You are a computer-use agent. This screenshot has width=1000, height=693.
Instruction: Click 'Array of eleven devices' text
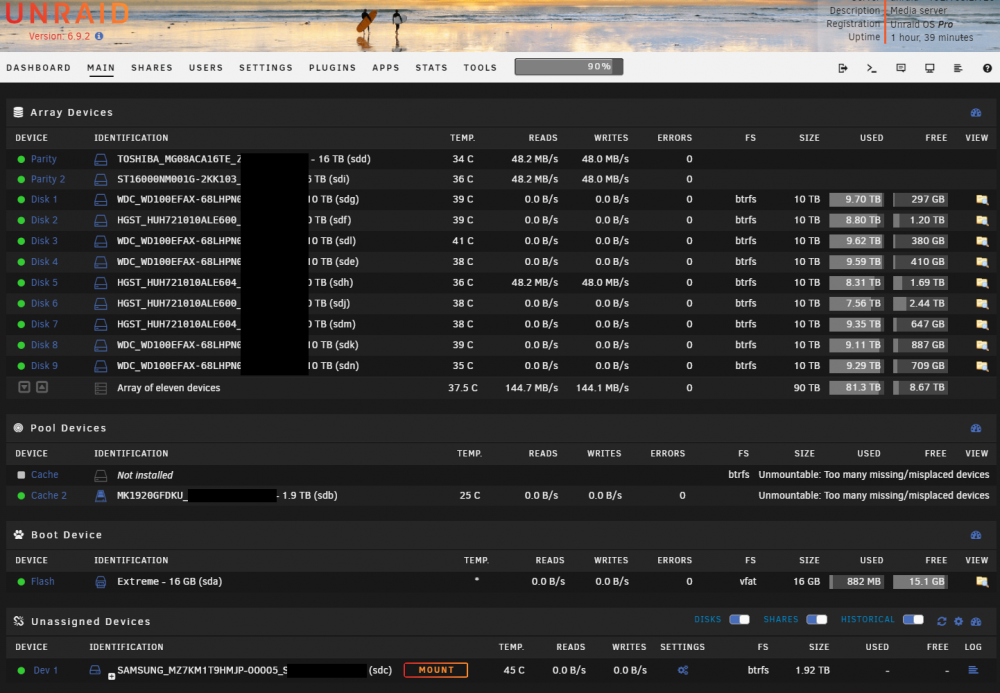coord(168,388)
